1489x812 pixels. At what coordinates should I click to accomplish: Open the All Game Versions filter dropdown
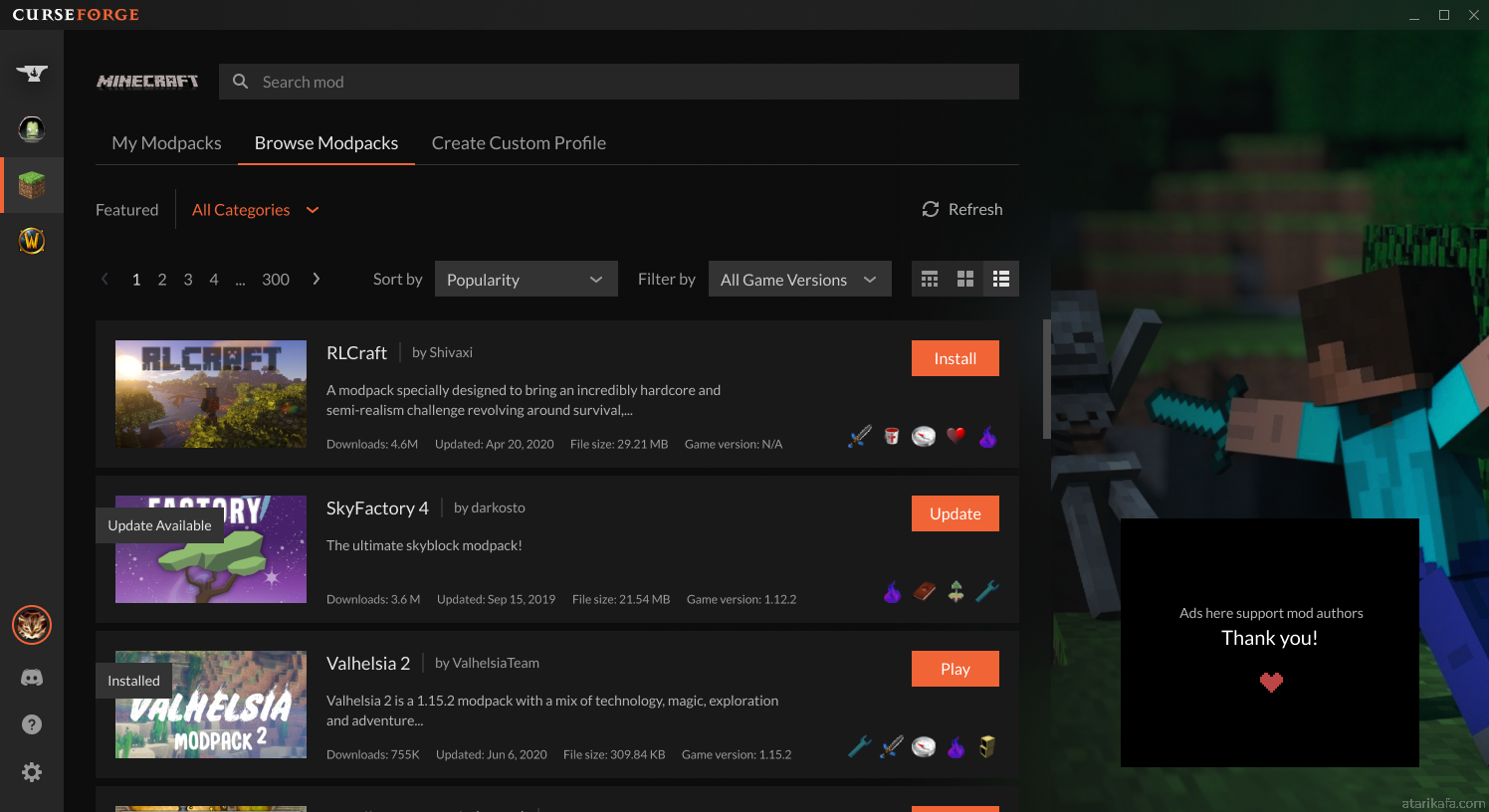tap(800, 279)
